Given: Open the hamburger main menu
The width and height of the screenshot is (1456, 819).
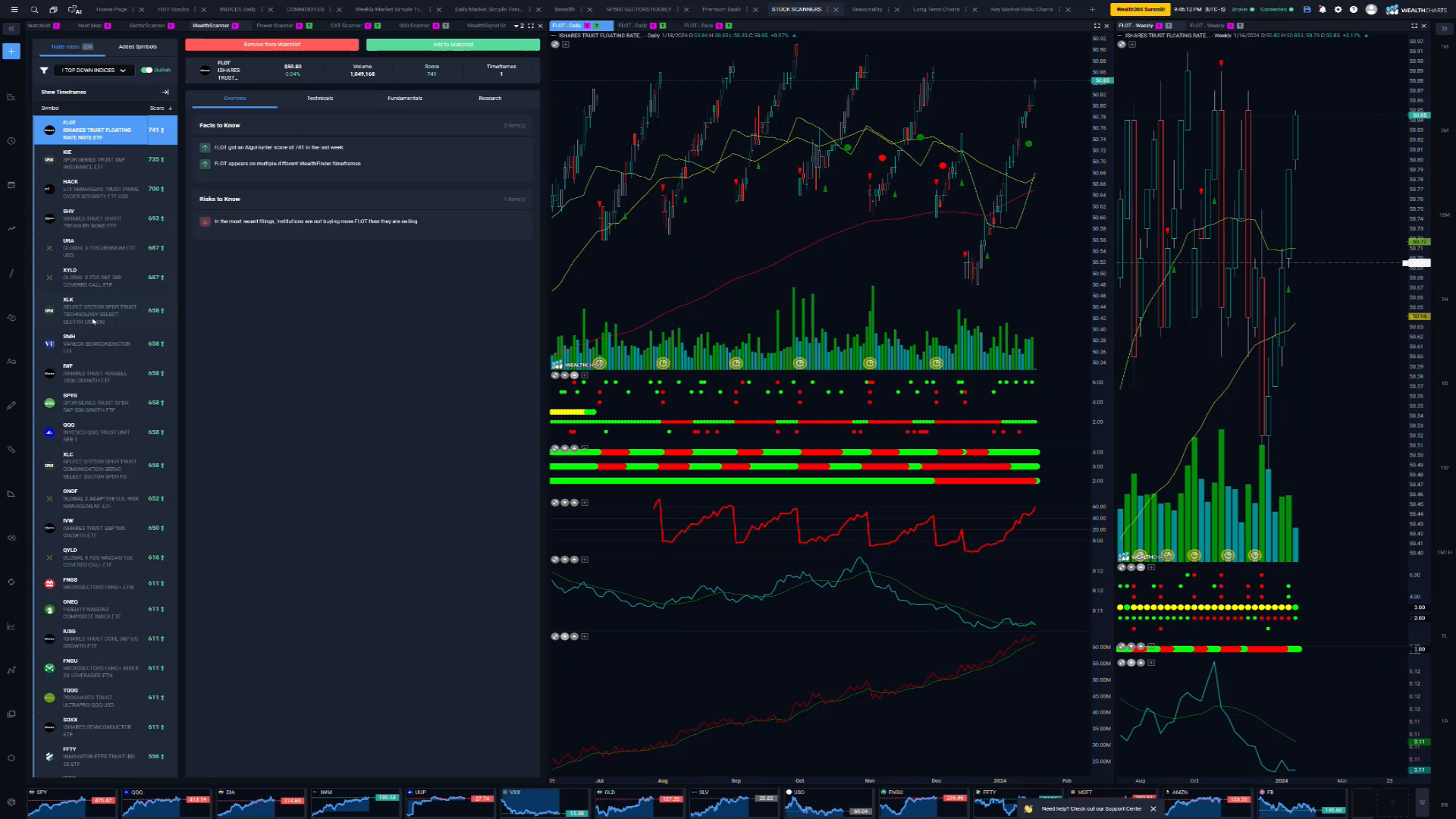Looking at the screenshot, I should [14, 10].
